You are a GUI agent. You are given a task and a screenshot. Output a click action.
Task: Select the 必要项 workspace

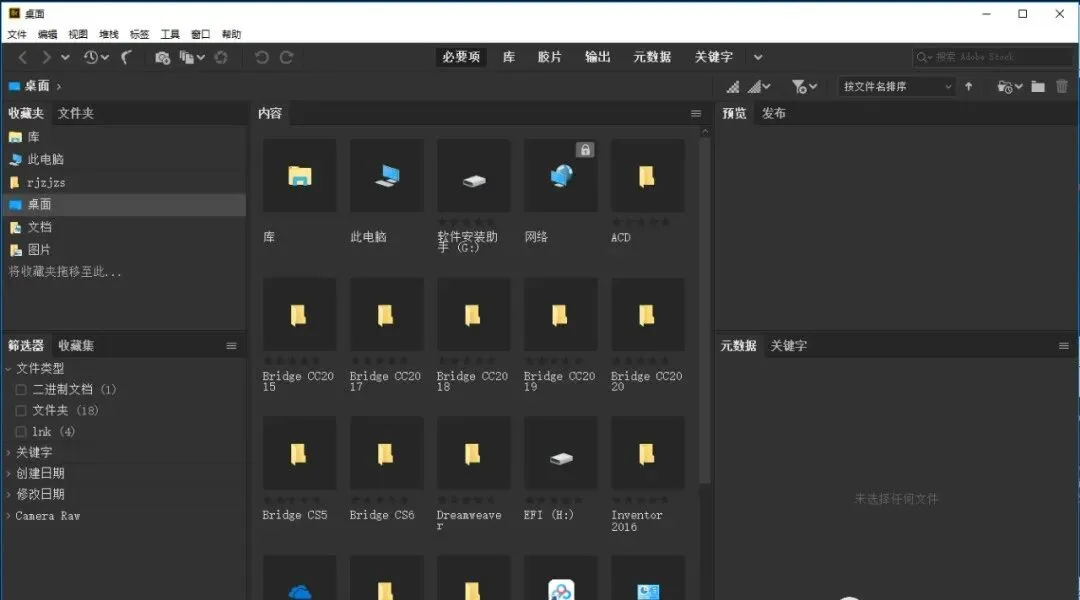tap(461, 57)
